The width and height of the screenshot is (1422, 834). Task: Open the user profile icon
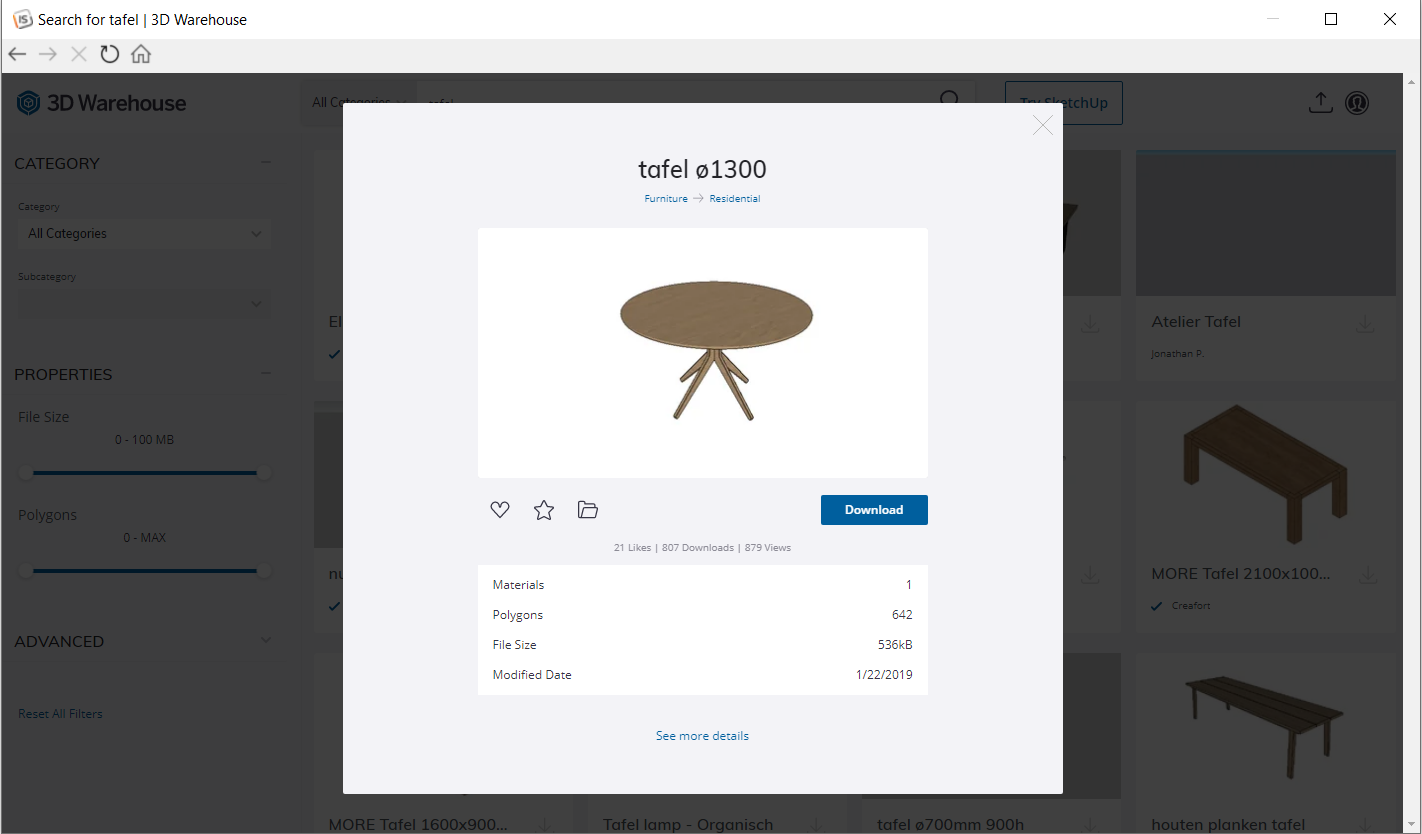click(1357, 102)
